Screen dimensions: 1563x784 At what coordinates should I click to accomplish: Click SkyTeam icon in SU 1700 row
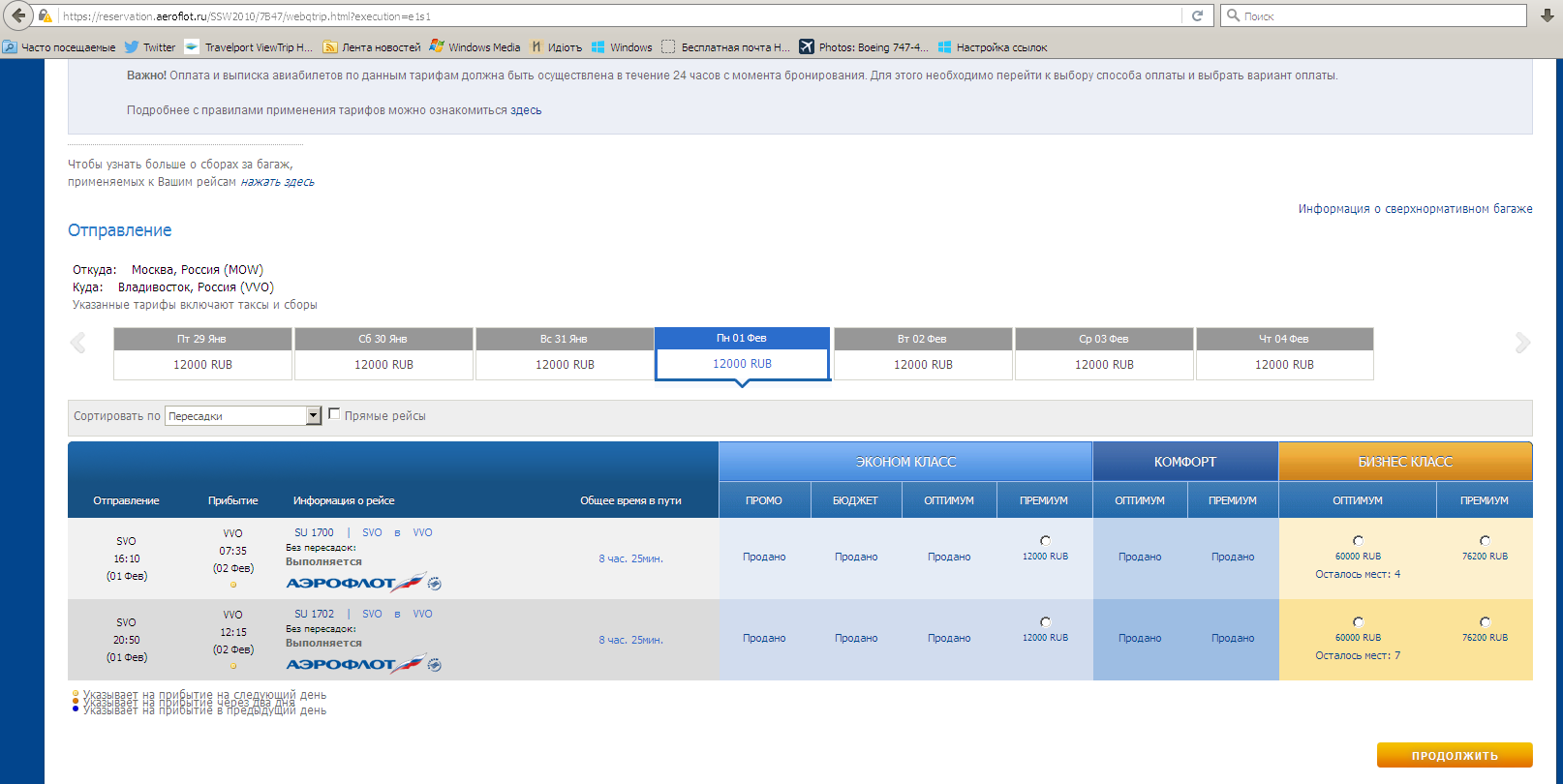[435, 584]
